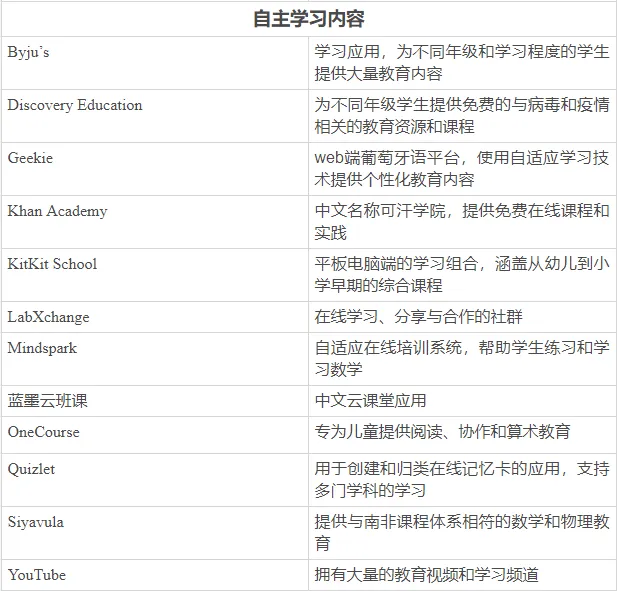Image resolution: width=617 pixels, height=591 pixels.
Task: Click the table header 自主学习内容
Action: (x=308, y=18)
